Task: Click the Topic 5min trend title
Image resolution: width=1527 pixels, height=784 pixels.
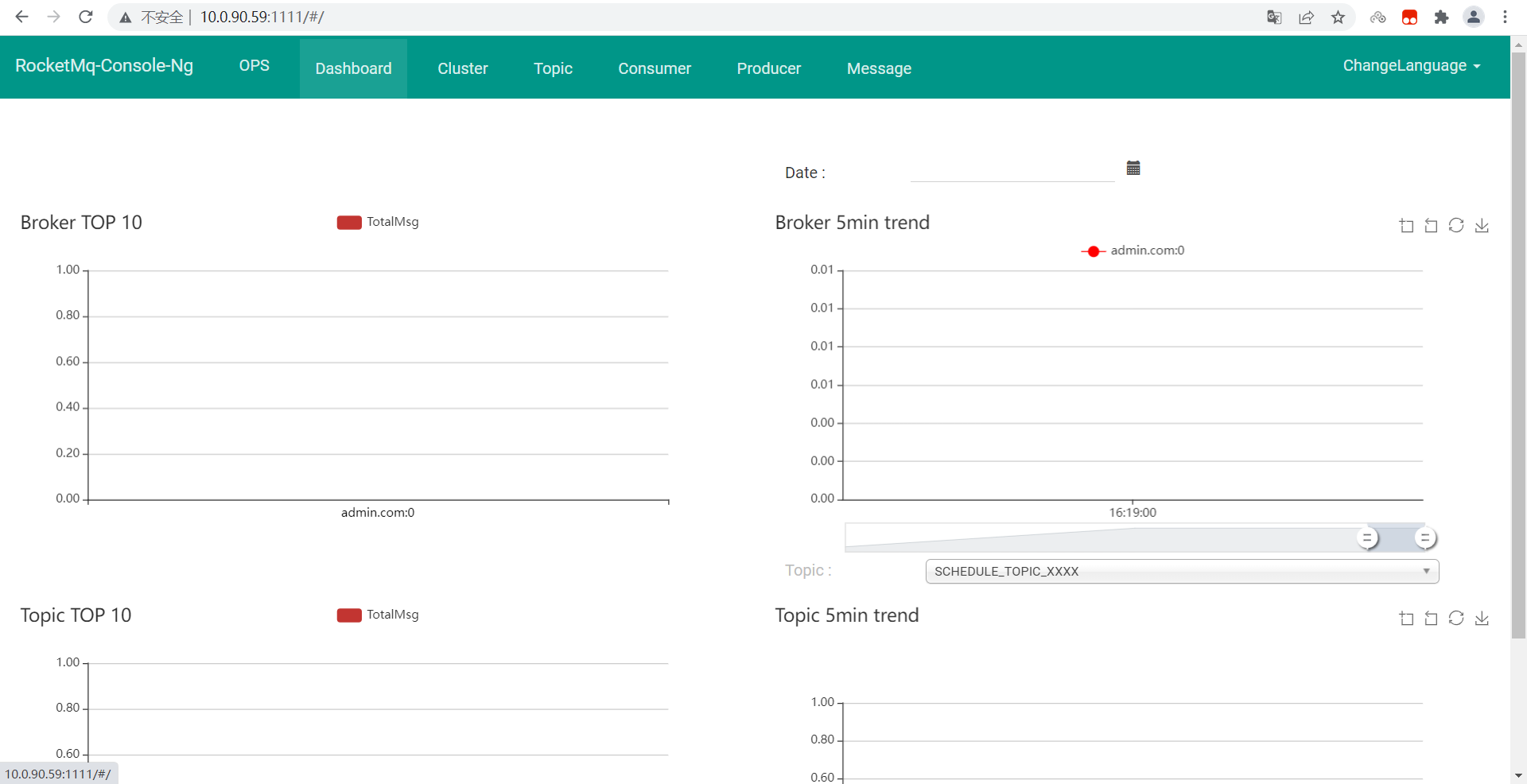Action: [x=847, y=615]
